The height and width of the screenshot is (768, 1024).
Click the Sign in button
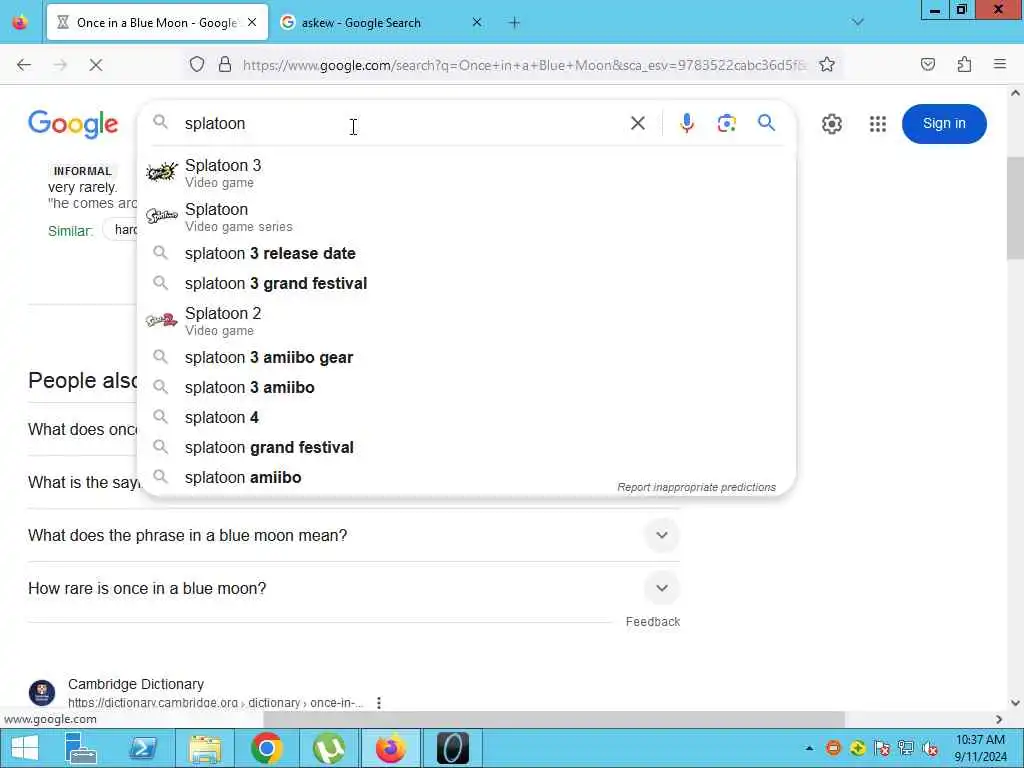pos(944,123)
